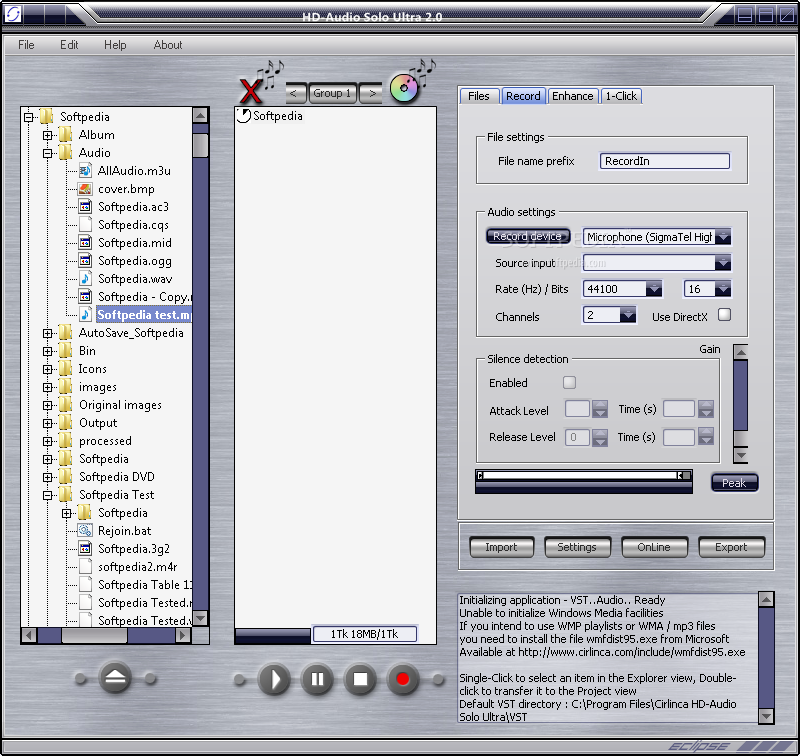Click the Record device button
This screenshot has width=800, height=756.
pos(528,236)
